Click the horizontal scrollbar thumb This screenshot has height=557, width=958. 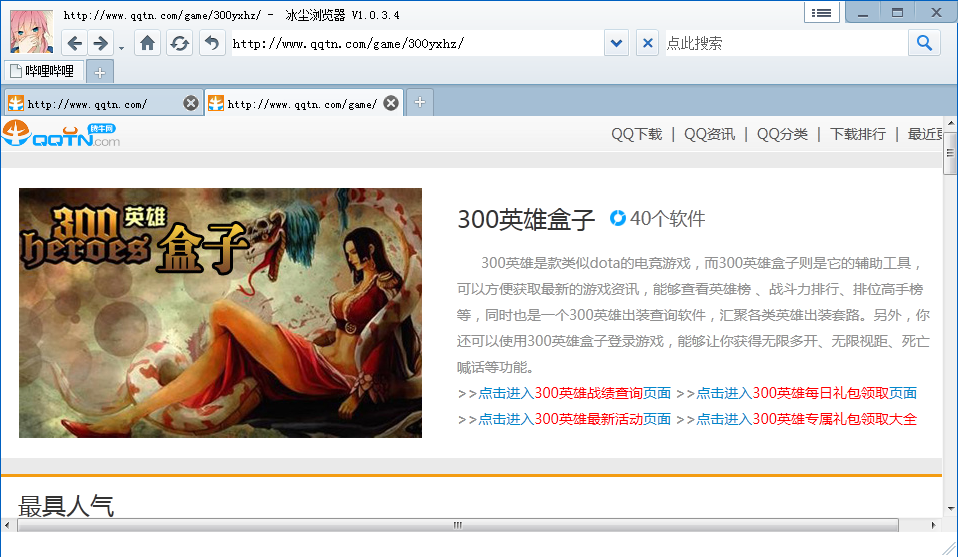coord(458,525)
